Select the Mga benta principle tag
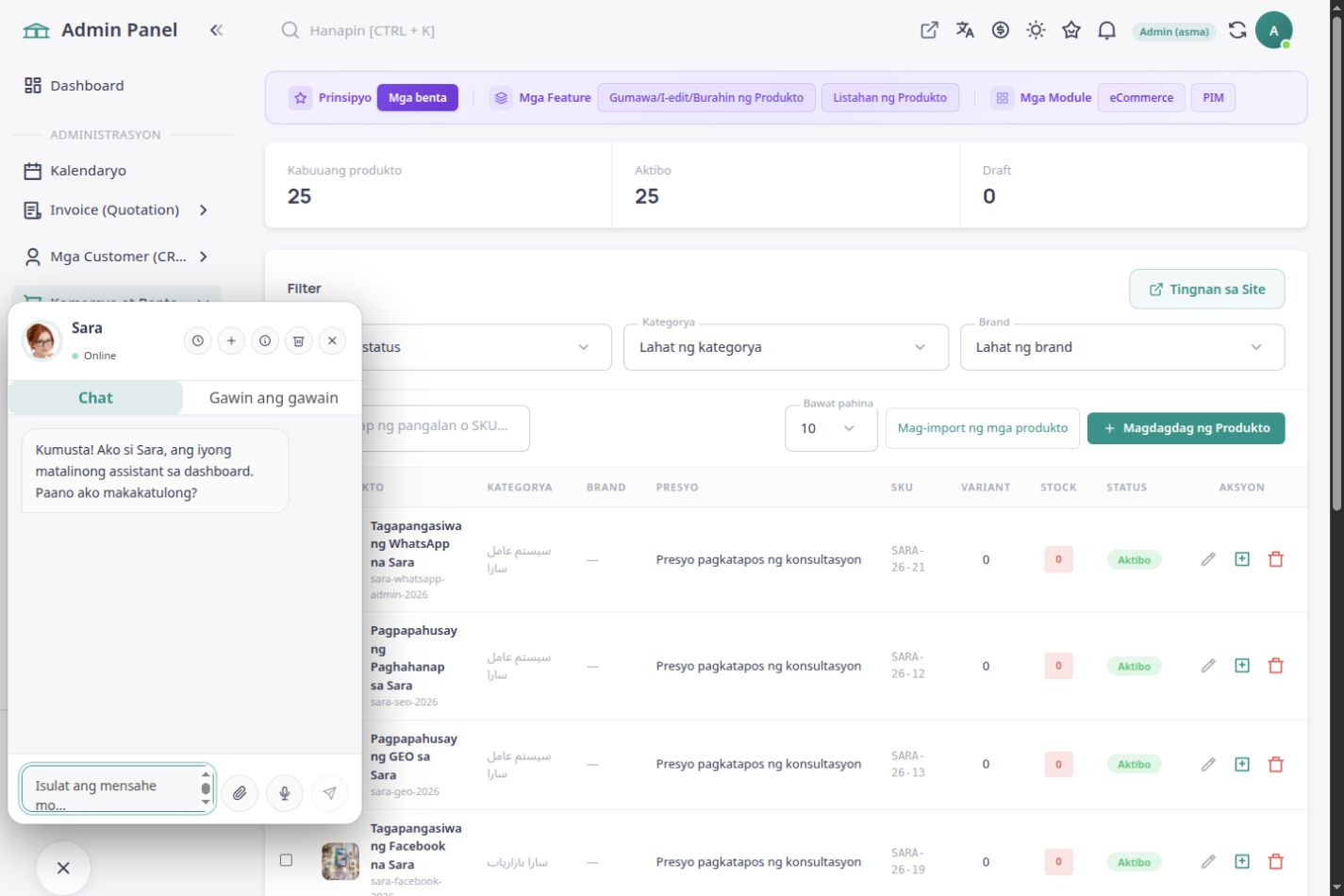 pos(418,98)
